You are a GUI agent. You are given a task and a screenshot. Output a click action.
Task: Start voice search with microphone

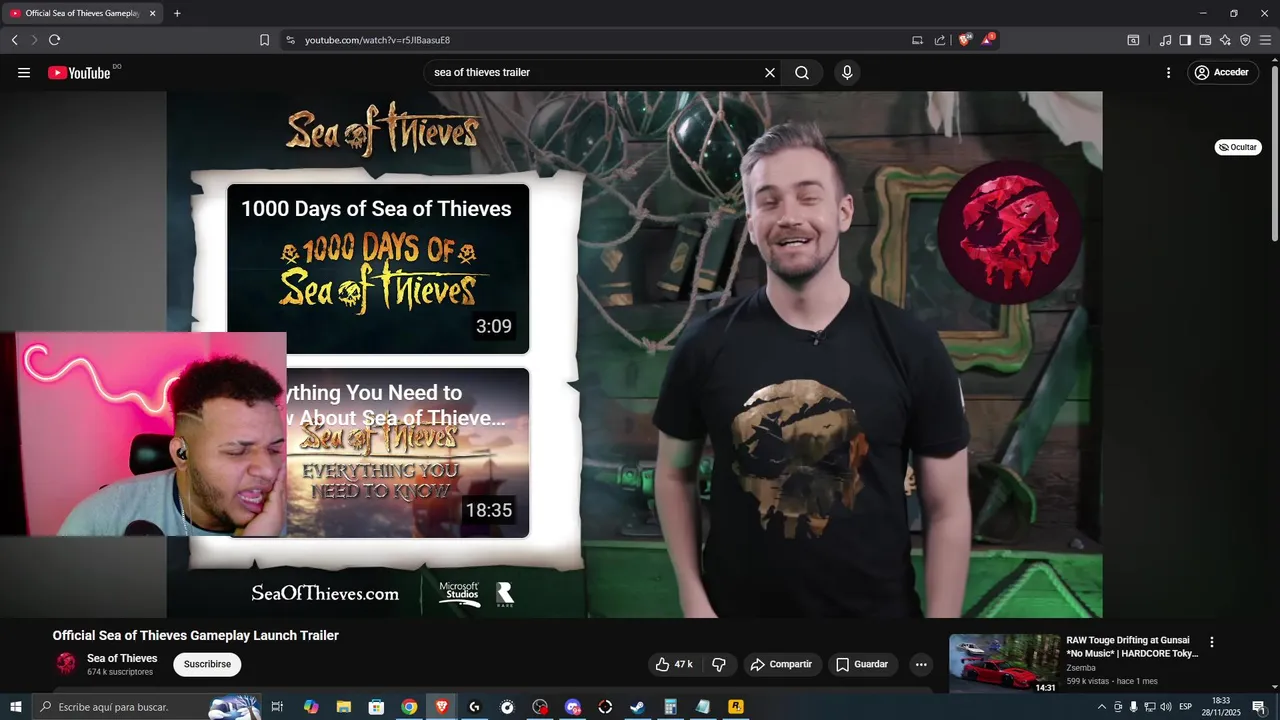click(x=847, y=72)
